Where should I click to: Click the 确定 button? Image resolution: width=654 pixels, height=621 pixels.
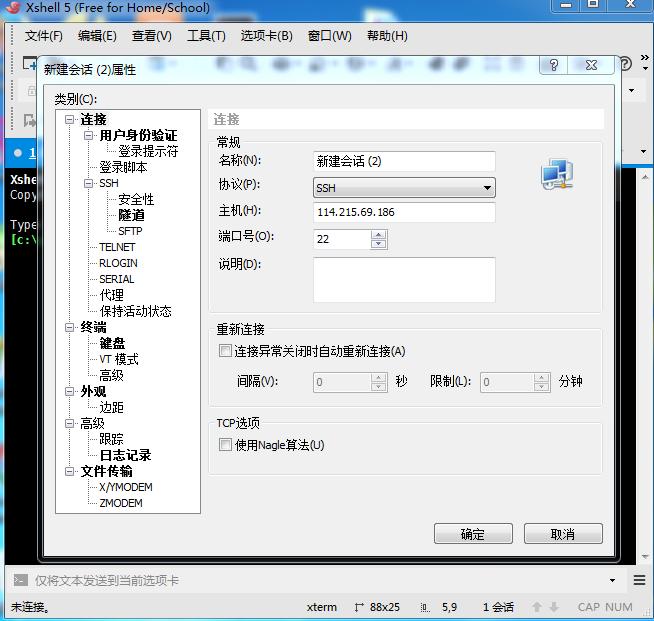473,534
